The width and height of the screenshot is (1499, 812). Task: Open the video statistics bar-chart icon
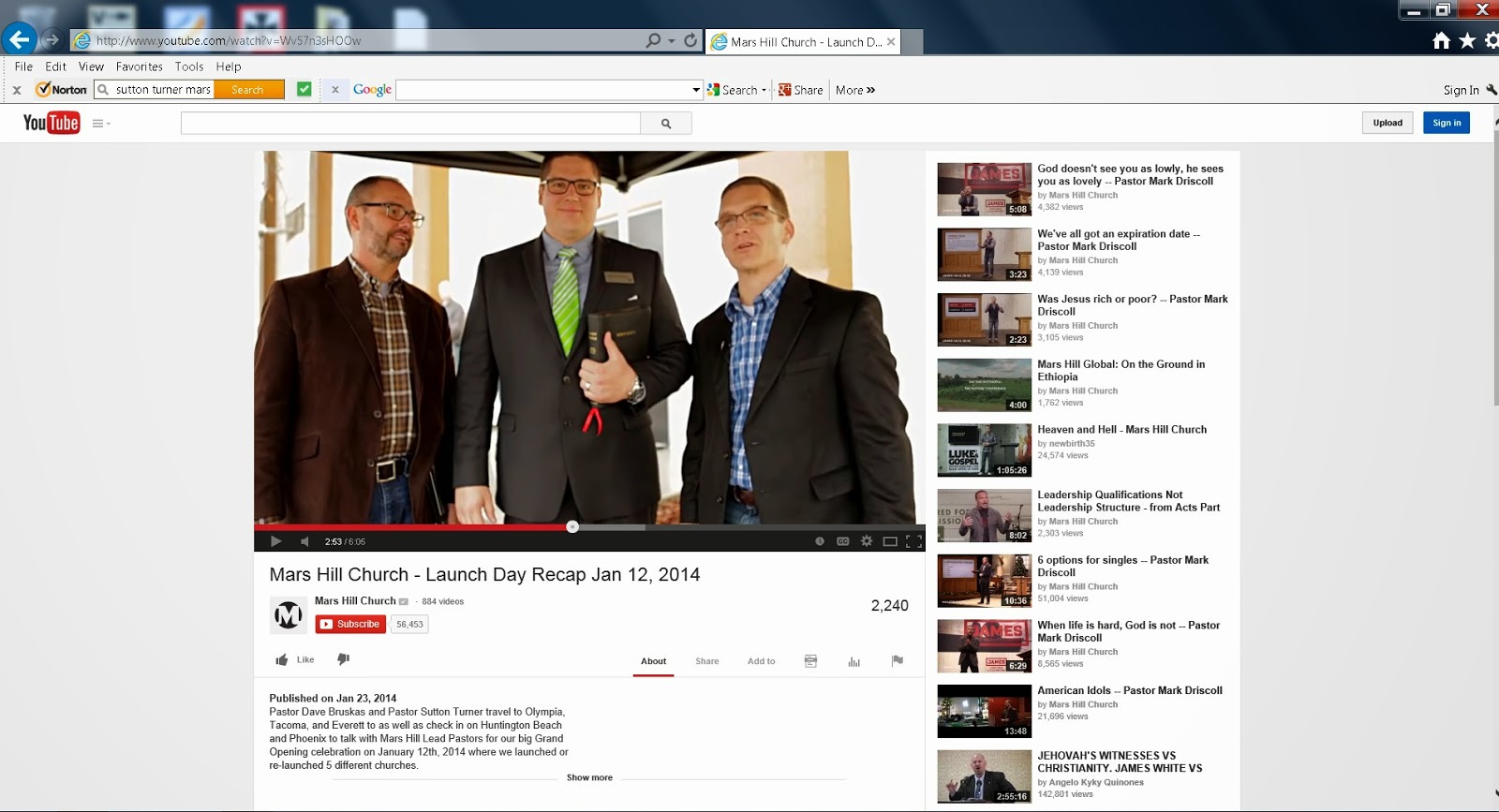tap(853, 661)
